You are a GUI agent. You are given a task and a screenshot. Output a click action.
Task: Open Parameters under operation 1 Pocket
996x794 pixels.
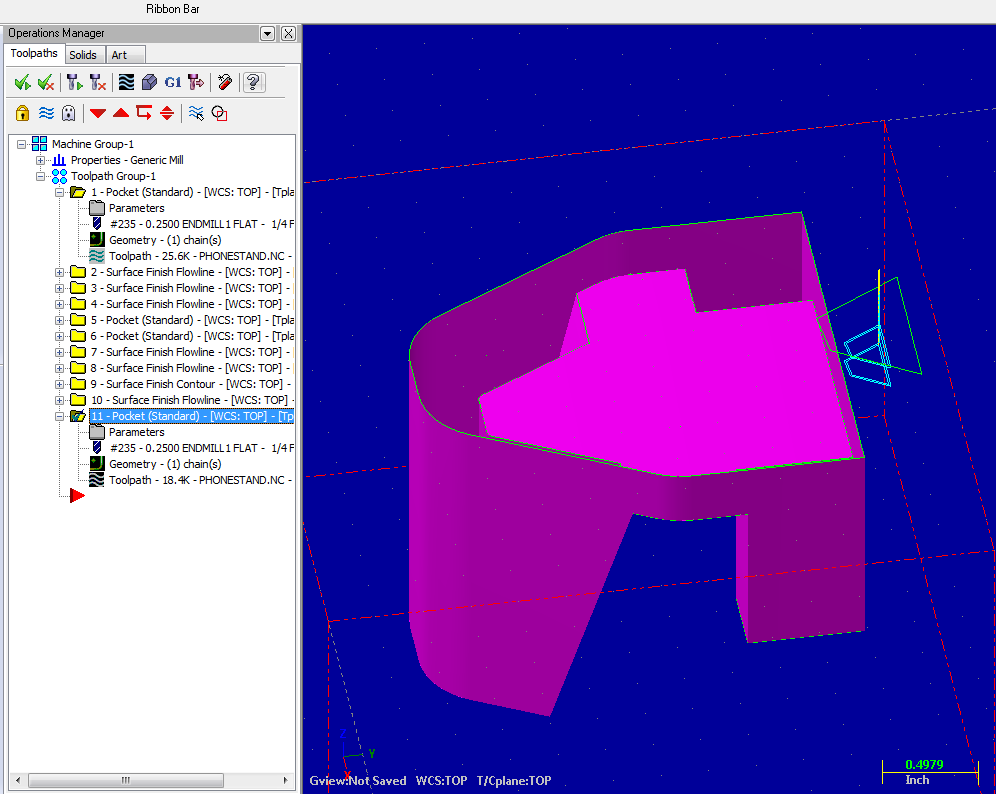136,208
